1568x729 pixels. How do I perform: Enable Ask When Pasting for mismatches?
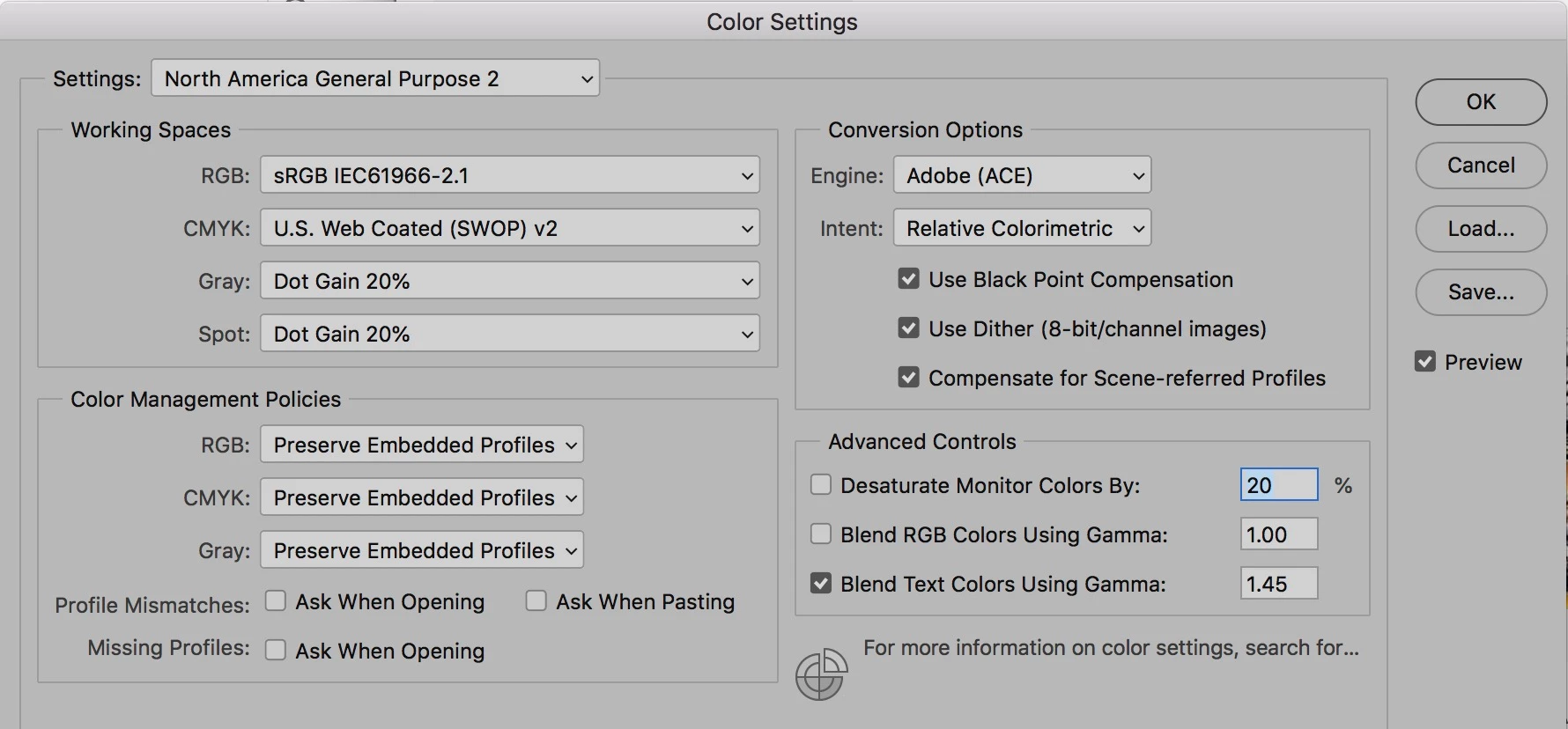click(536, 601)
